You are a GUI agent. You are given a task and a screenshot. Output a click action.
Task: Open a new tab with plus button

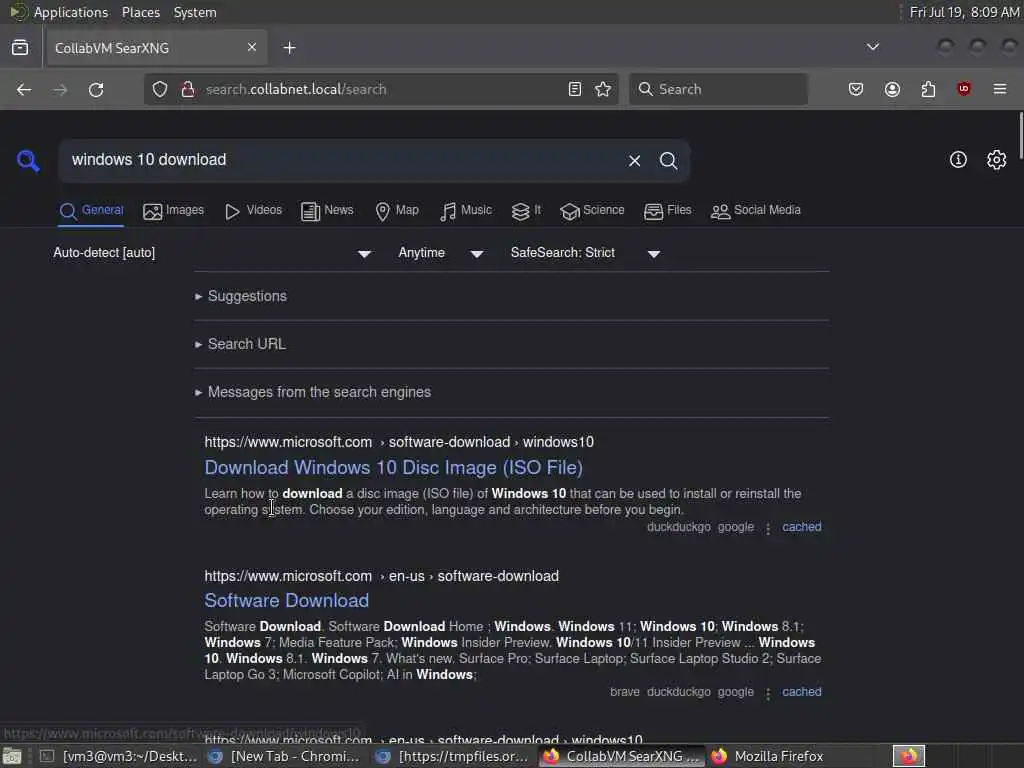[290, 48]
